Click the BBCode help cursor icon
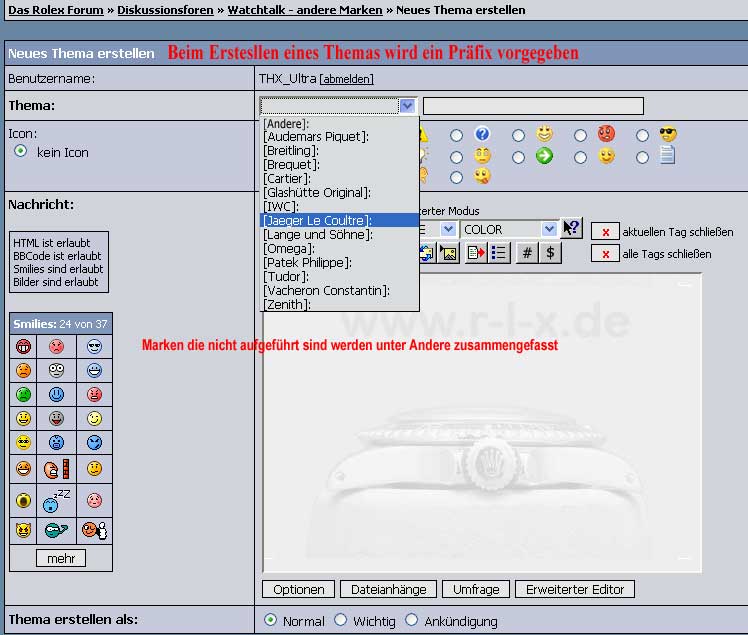 (571, 228)
